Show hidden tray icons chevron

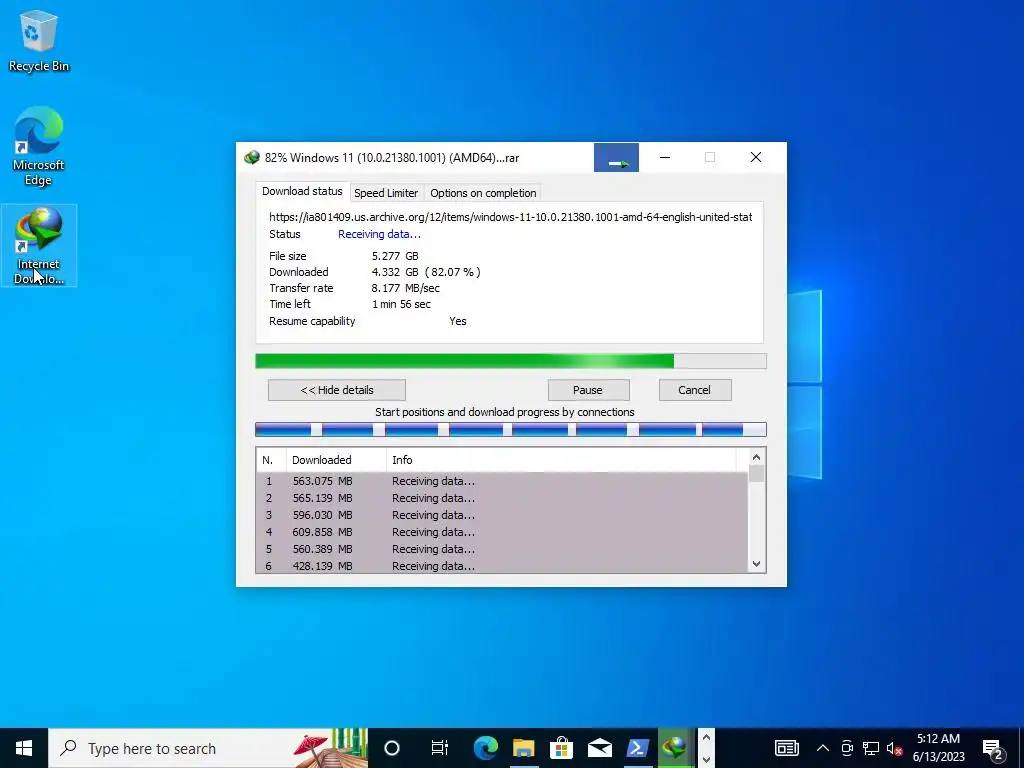[823, 748]
